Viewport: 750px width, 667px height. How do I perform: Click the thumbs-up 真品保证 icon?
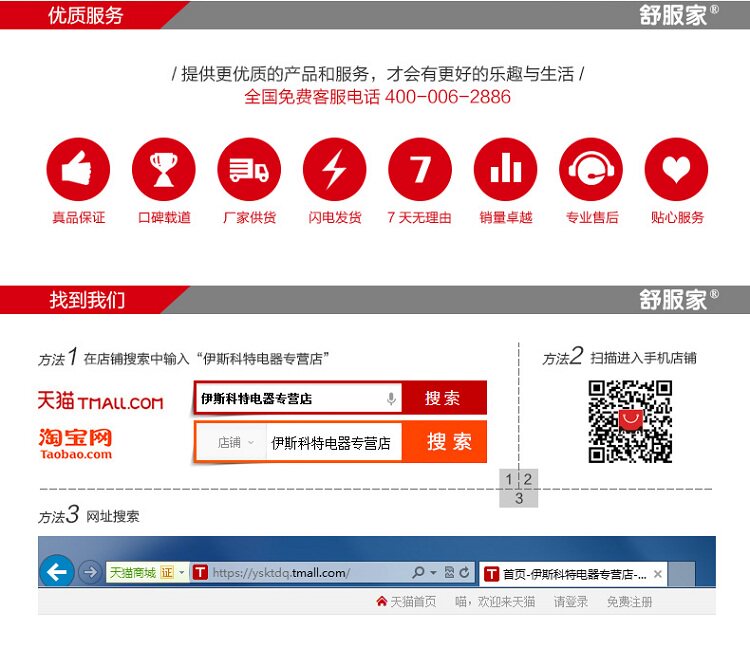pyautogui.click(x=78, y=169)
